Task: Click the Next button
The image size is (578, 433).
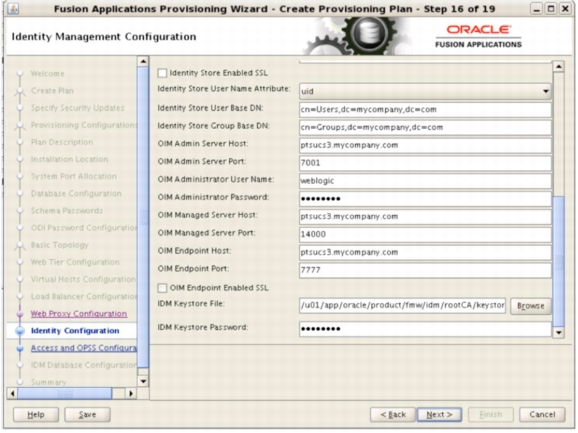Action: [x=439, y=415]
